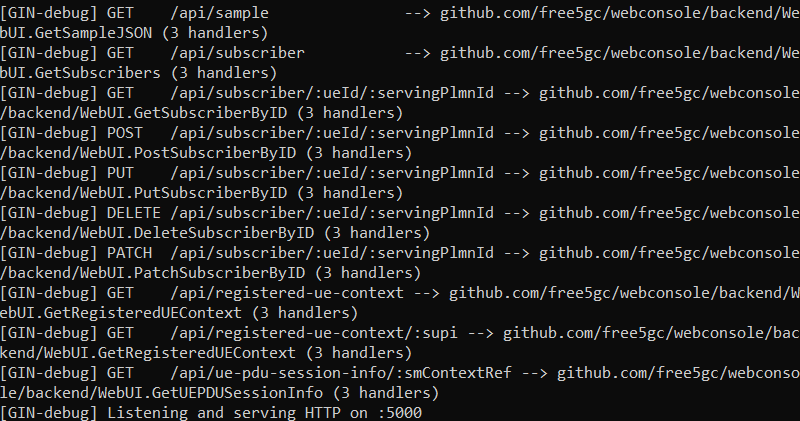This screenshot has width=800, height=421.
Task: Click the word DELETE in the log
Action: (134, 213)
